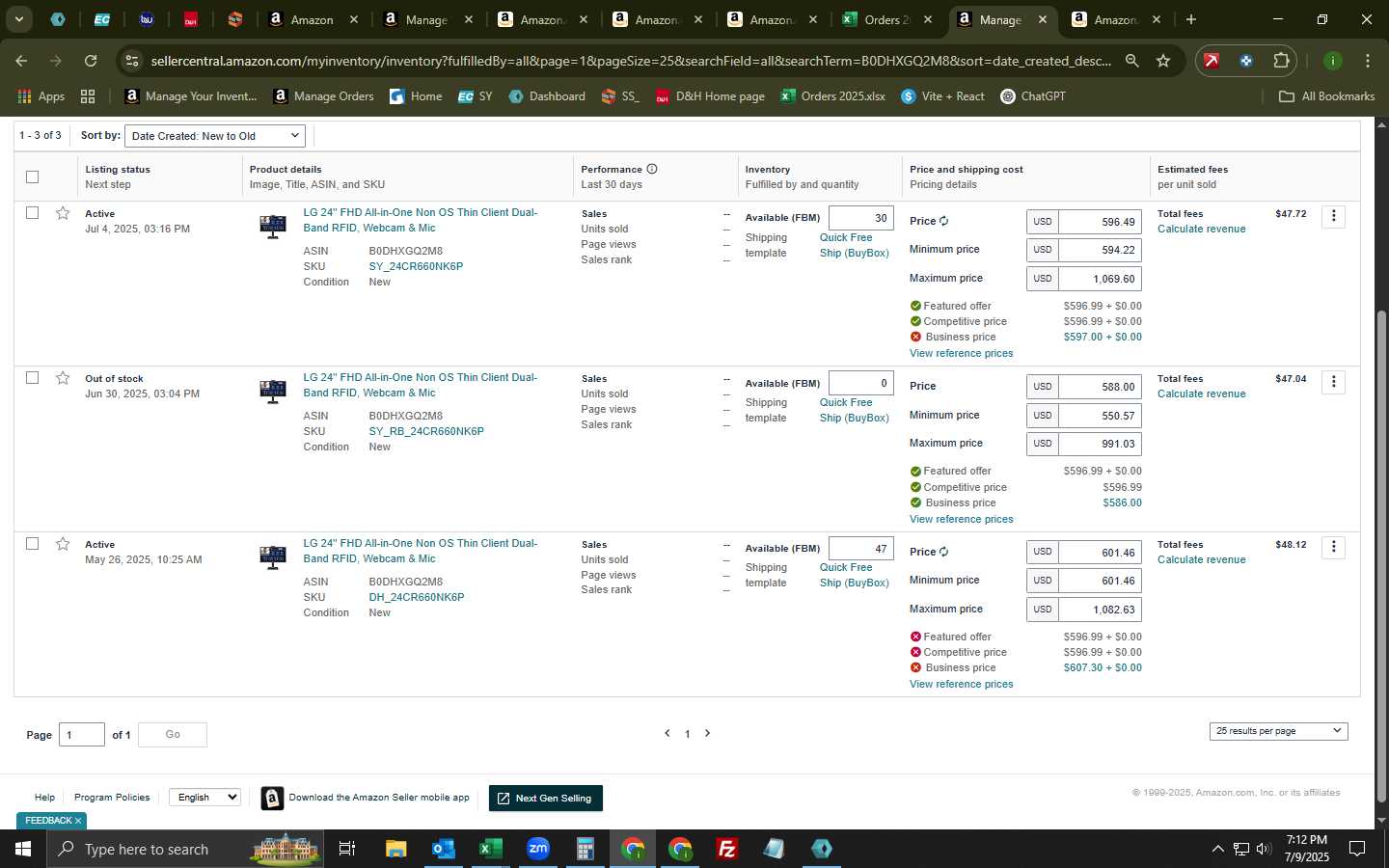
Task: Open the English language dropdown
Action: pyautogui.click(x=204, y=797)
